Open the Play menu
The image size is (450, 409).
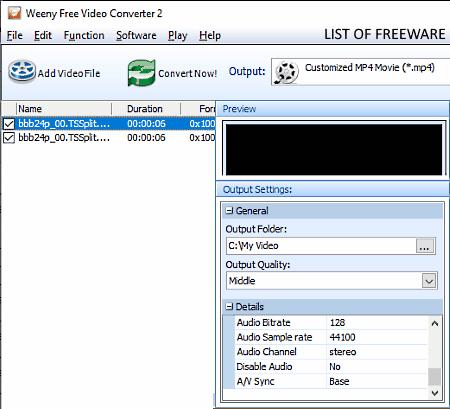point(177,35)
